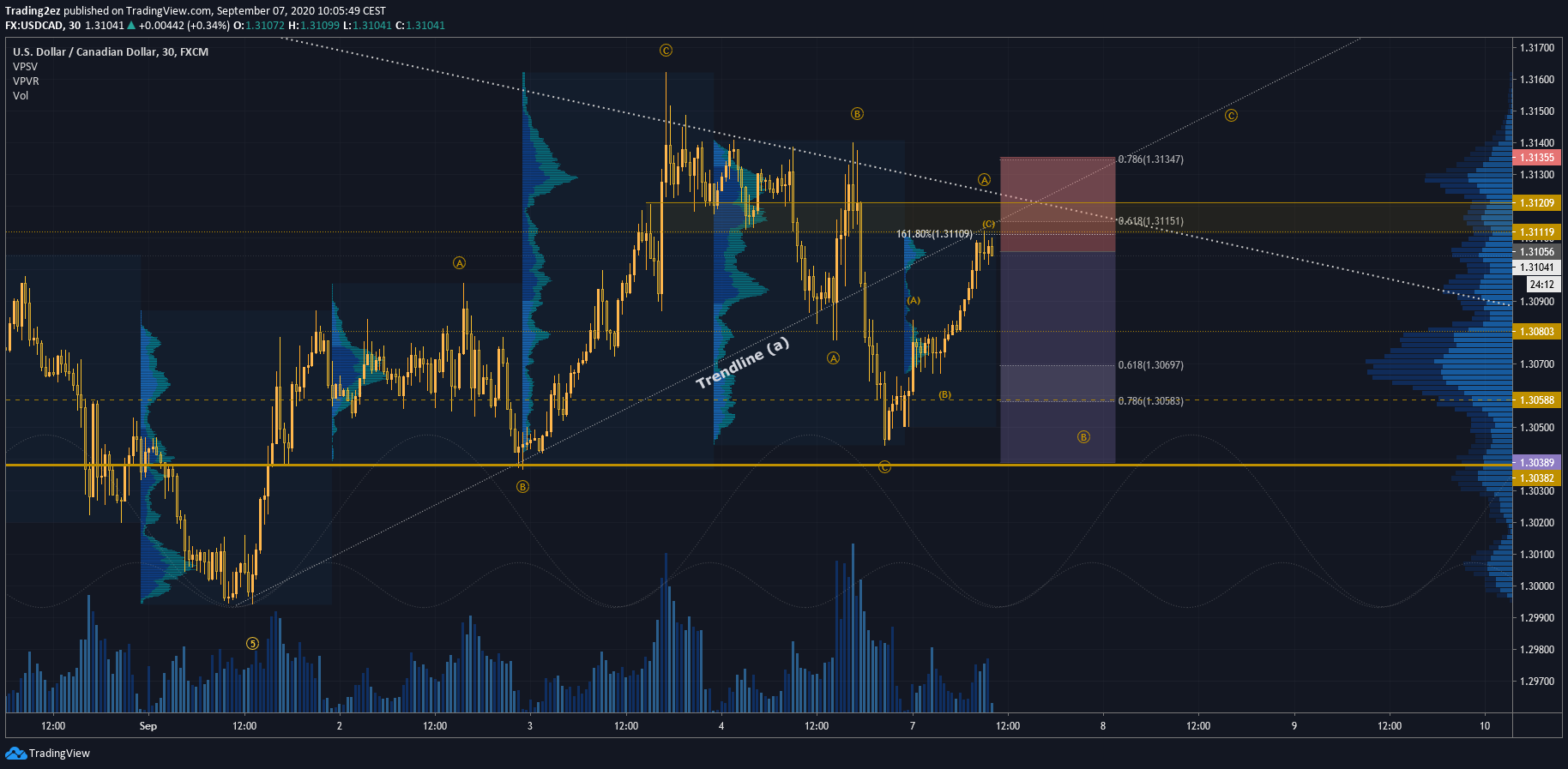Click the 1.29700 tick on price axis
This screenshot has width=1568, height=769.
point(1537,682)
